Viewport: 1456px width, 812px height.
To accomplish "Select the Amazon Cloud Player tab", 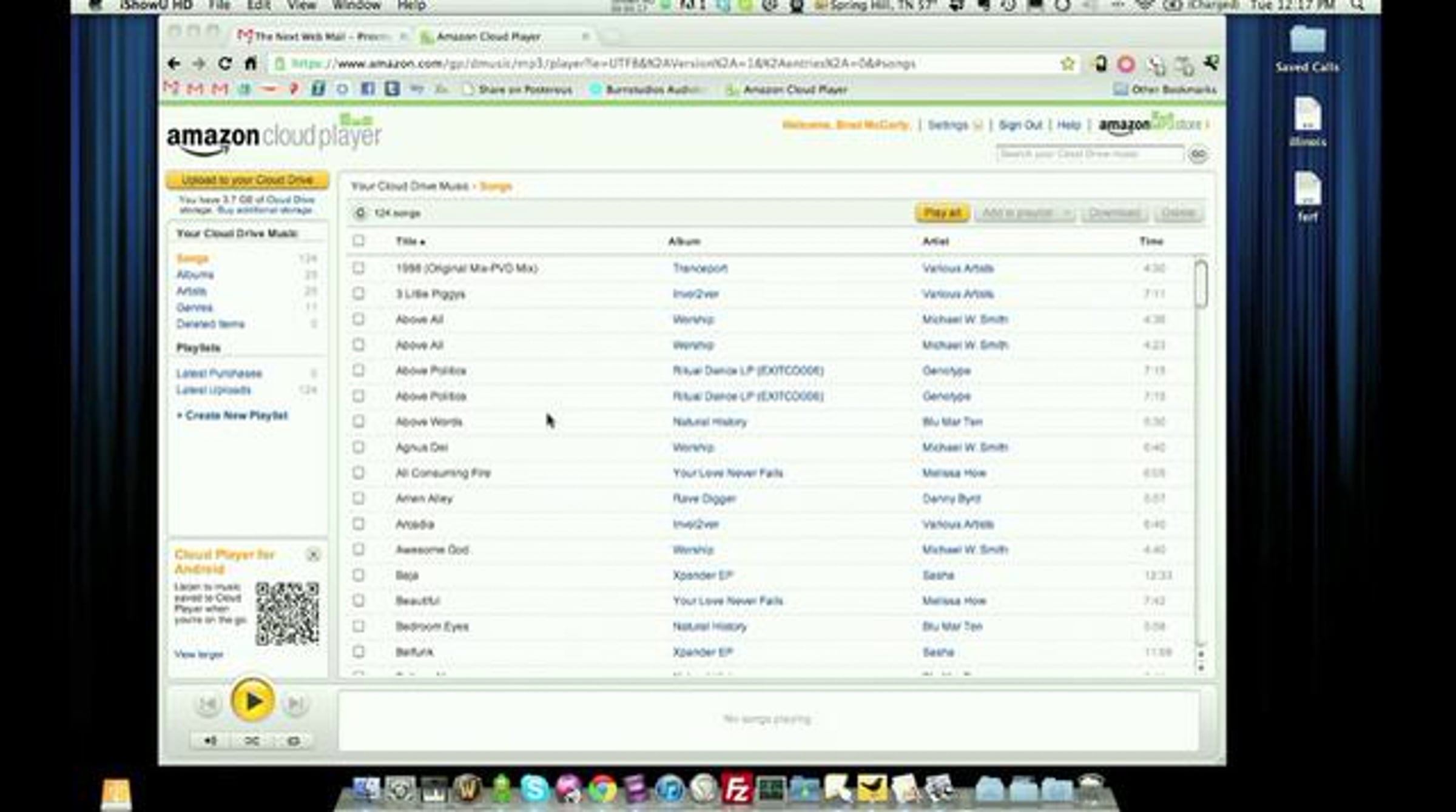I will (504, 36).
